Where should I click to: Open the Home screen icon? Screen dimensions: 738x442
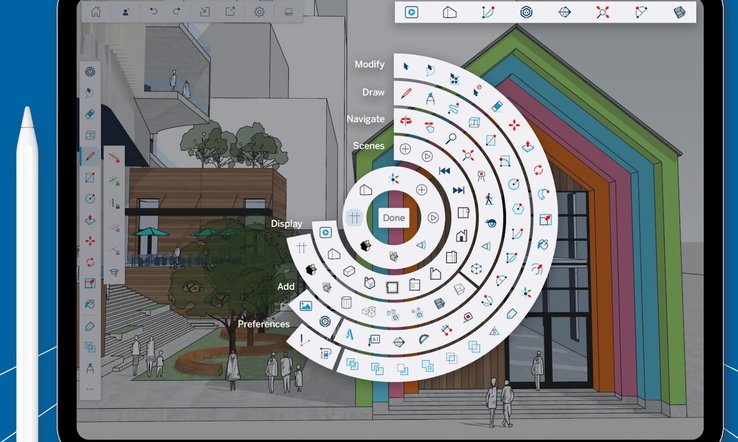click(x=96, y=12)
